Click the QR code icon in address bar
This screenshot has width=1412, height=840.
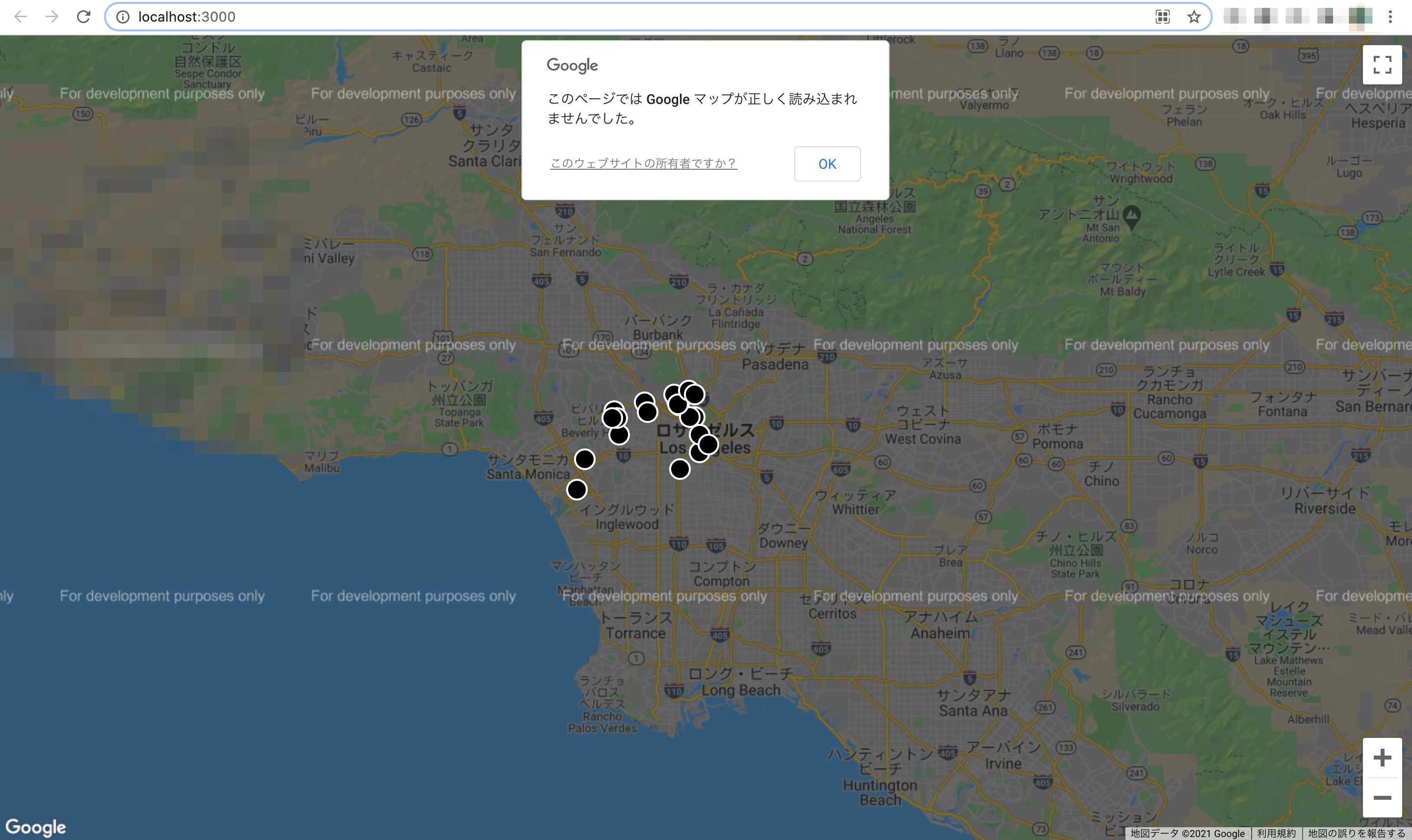coord(1162,16)
